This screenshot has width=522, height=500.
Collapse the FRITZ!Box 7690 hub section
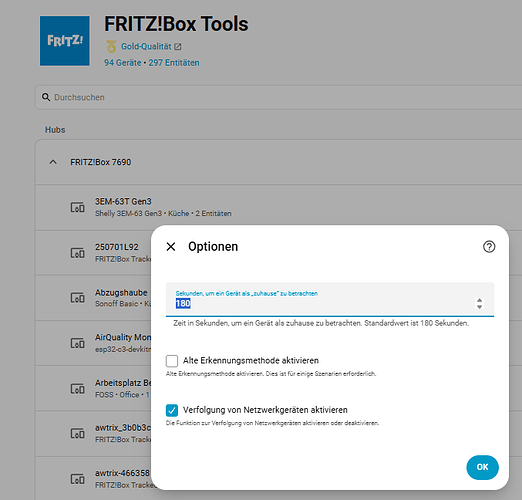(x=53, y=162)
